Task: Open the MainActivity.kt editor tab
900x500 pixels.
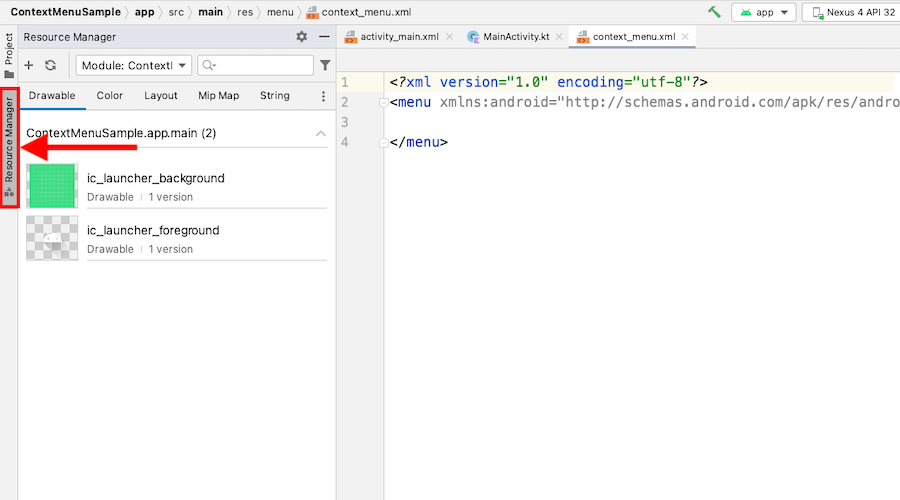Action: pyautogui.click(x=509, y=37)
